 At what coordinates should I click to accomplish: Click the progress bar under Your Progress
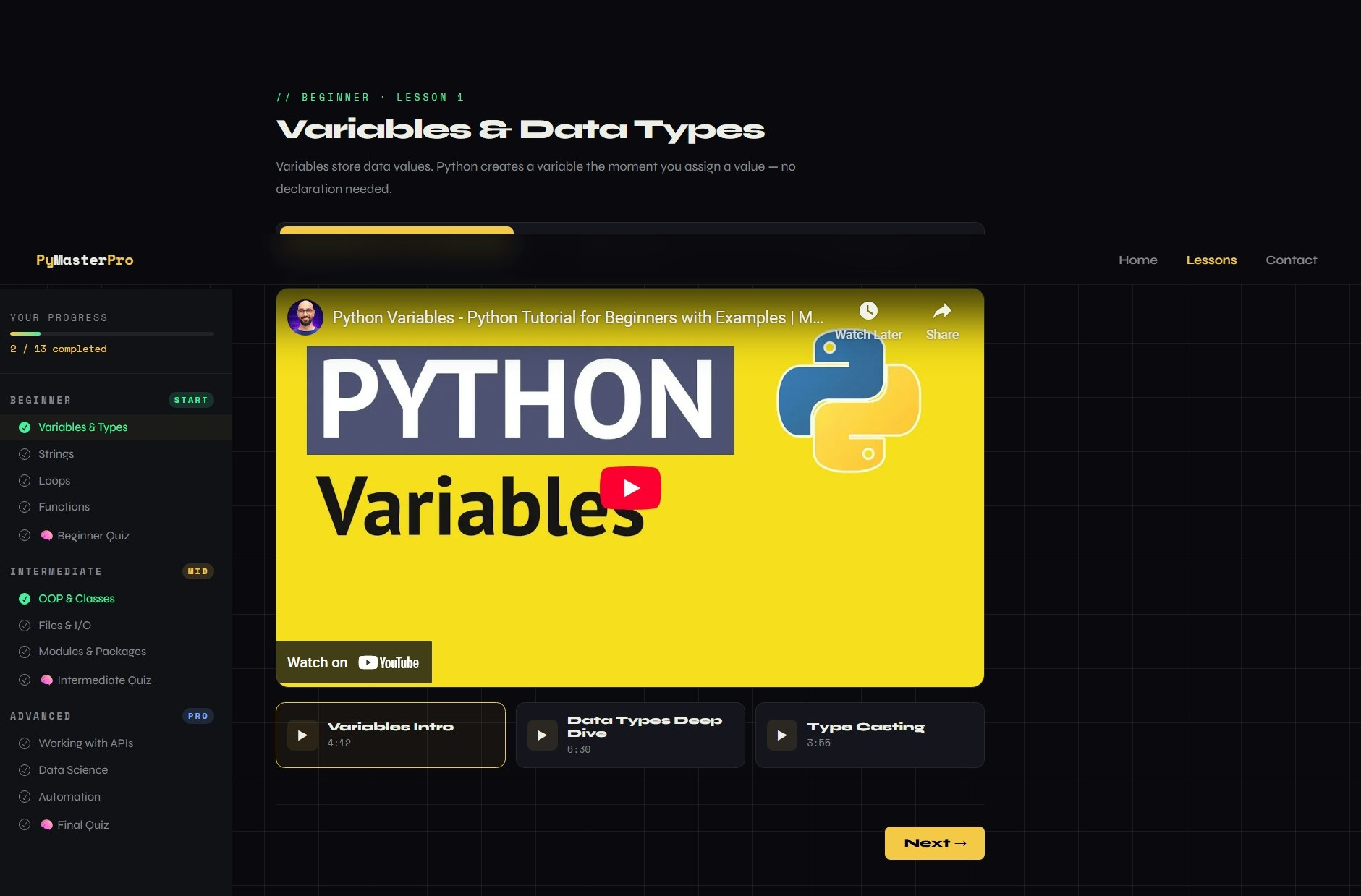click(x=111, y=333)
